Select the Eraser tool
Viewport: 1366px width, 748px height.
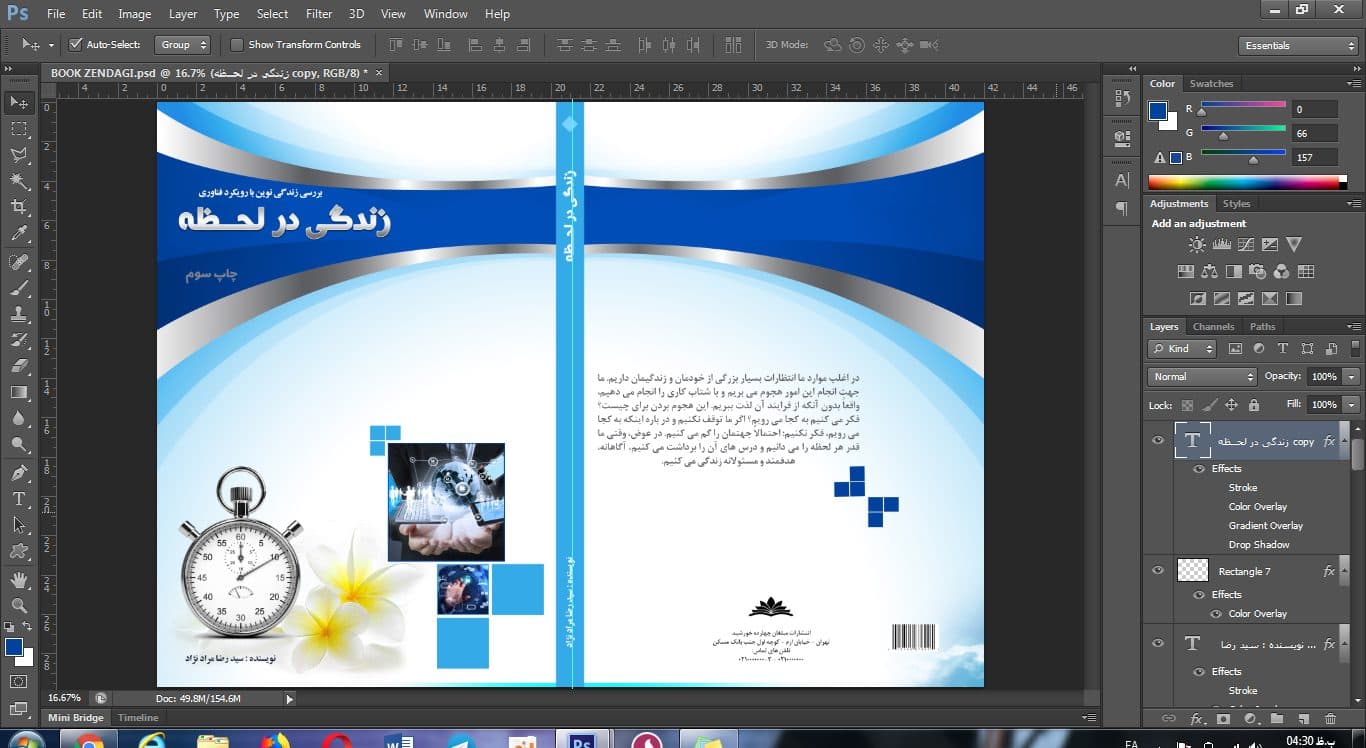tap(19, 366)
